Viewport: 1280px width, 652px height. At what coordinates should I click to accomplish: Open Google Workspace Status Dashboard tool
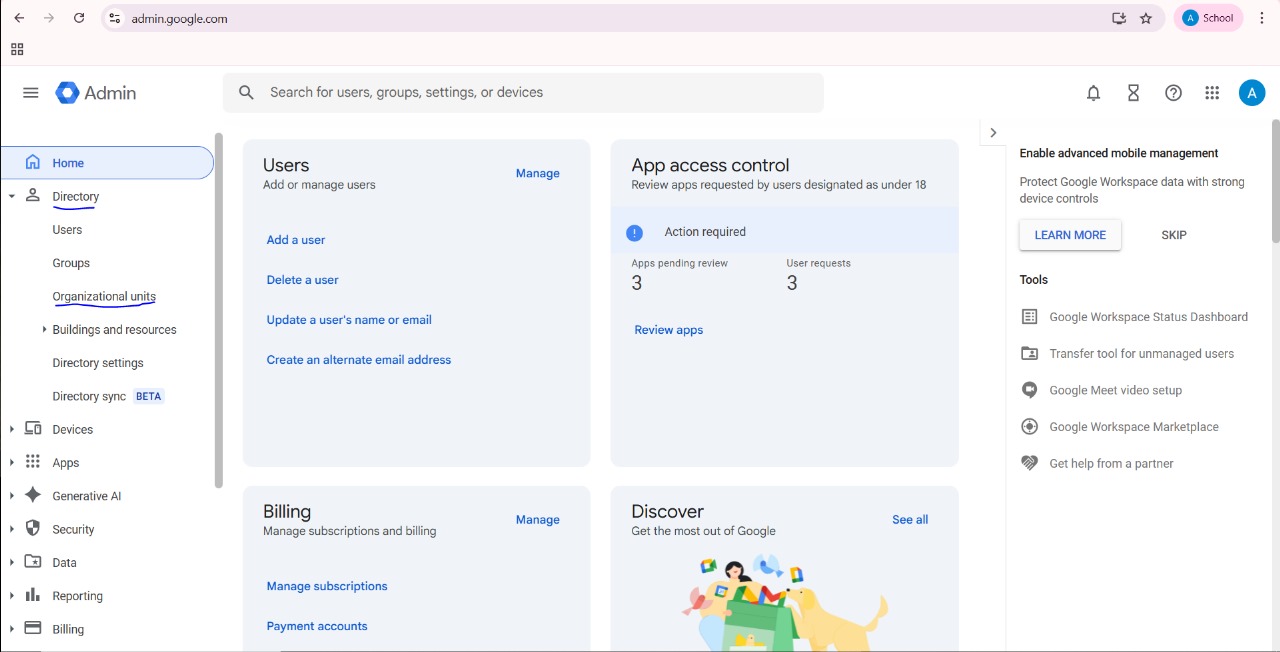coord(1148,317)
